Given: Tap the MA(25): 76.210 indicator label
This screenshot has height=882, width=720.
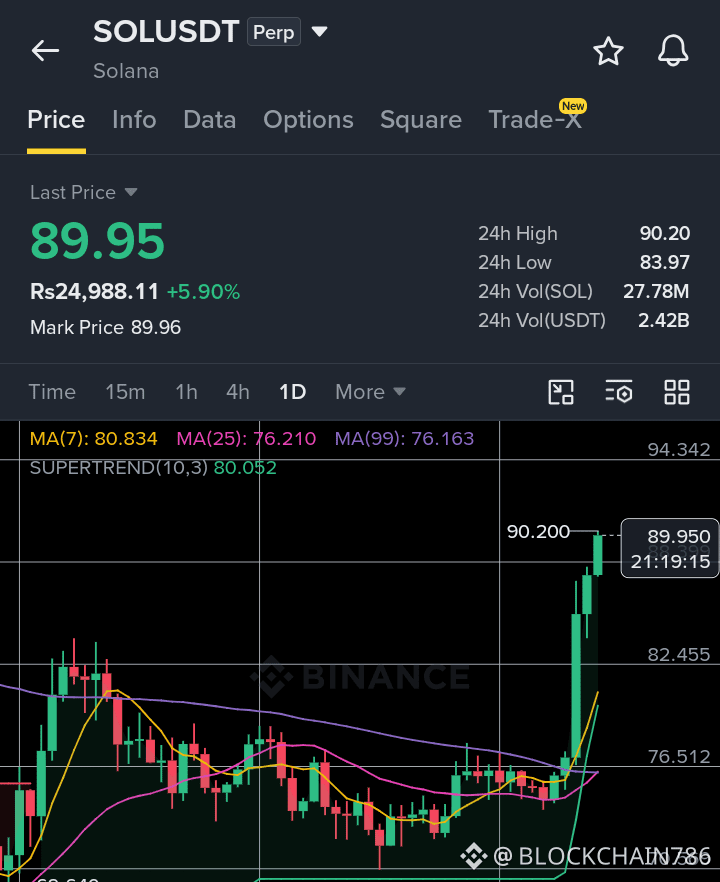Looking at the screenshot, I should coord(246,439).
